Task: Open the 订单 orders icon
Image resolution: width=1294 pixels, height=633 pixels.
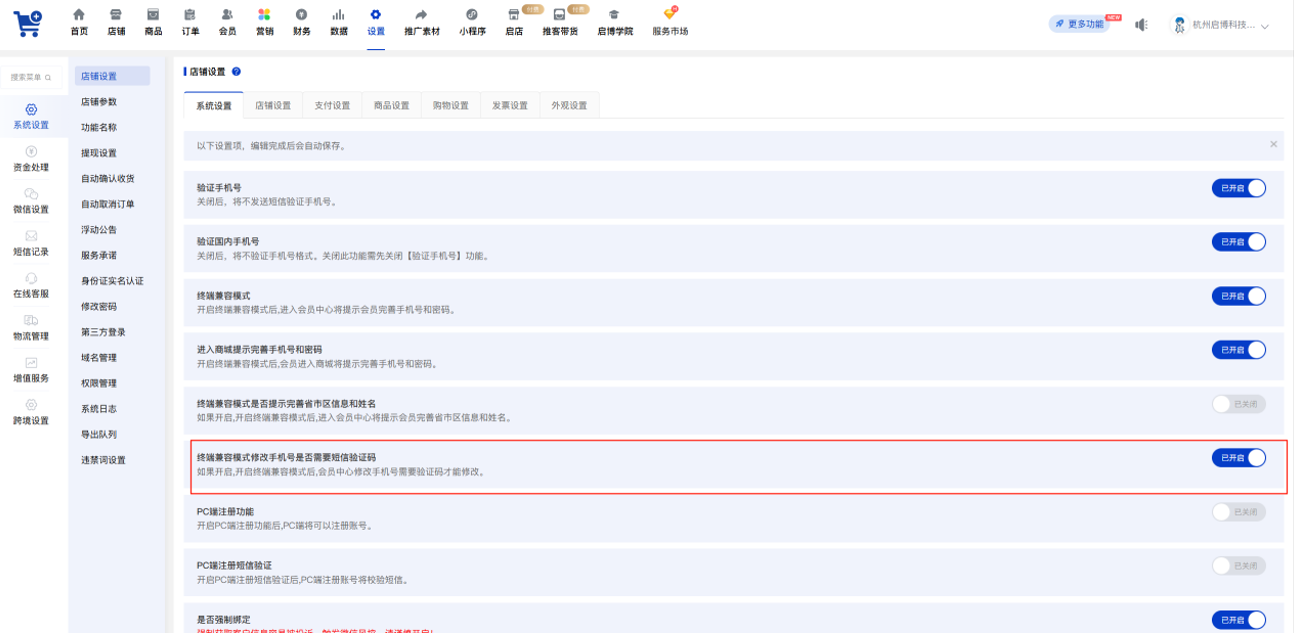Action: coord(190,15)
